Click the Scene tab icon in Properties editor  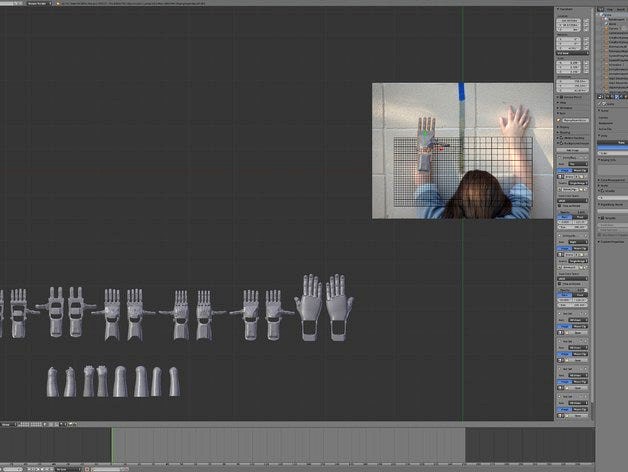(x=605, y=96)
